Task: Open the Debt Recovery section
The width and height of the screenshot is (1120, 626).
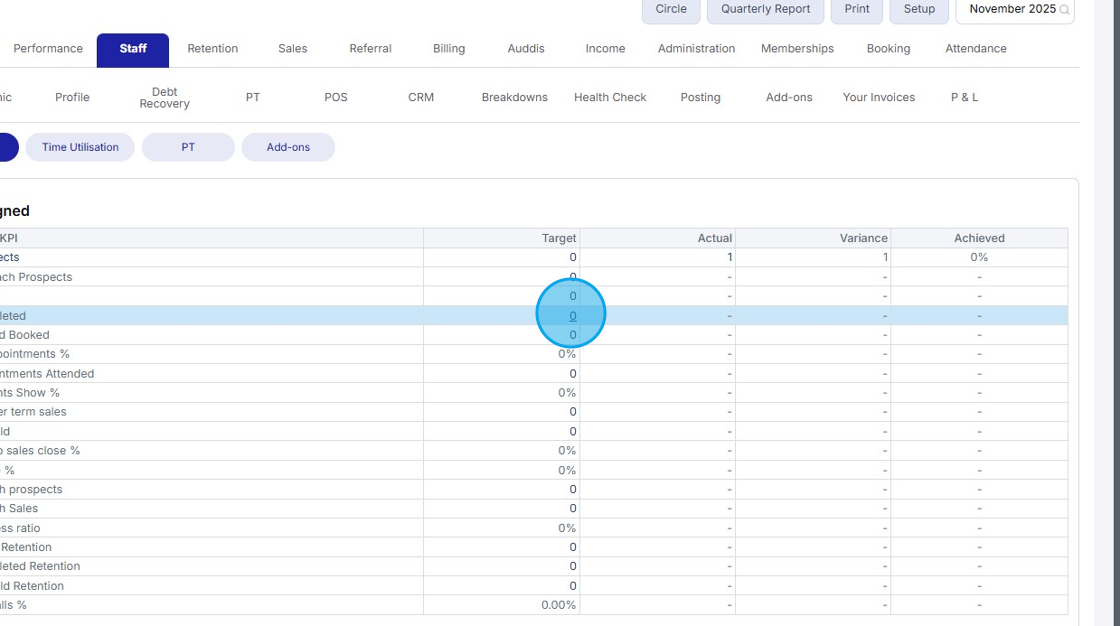Action: 163,97
